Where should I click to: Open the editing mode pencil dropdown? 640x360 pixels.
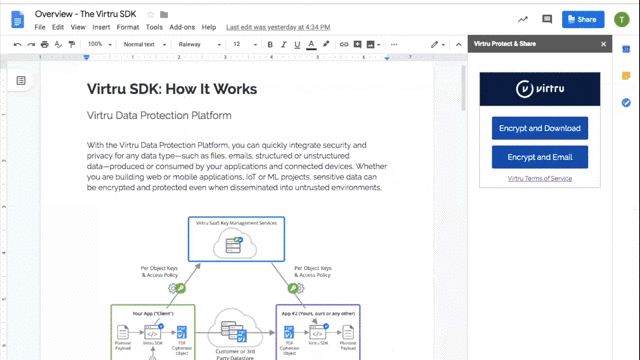(438, 44)
